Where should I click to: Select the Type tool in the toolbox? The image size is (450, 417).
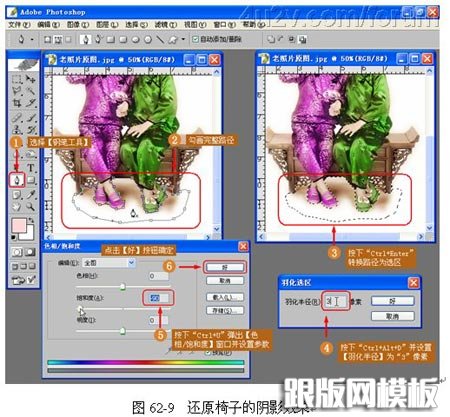point(31,167)
